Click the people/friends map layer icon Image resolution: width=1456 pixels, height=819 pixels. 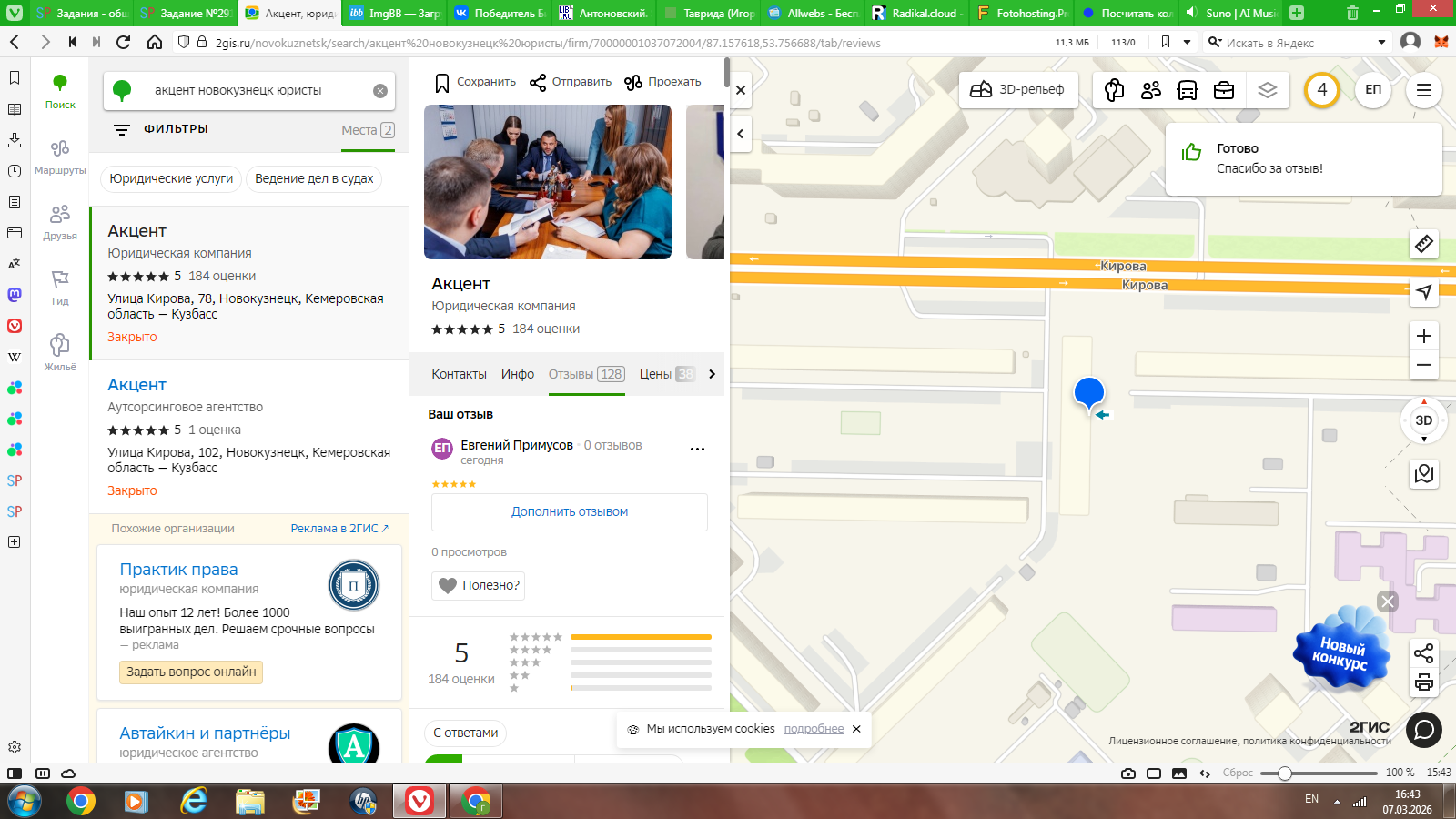pos(1151,89)
